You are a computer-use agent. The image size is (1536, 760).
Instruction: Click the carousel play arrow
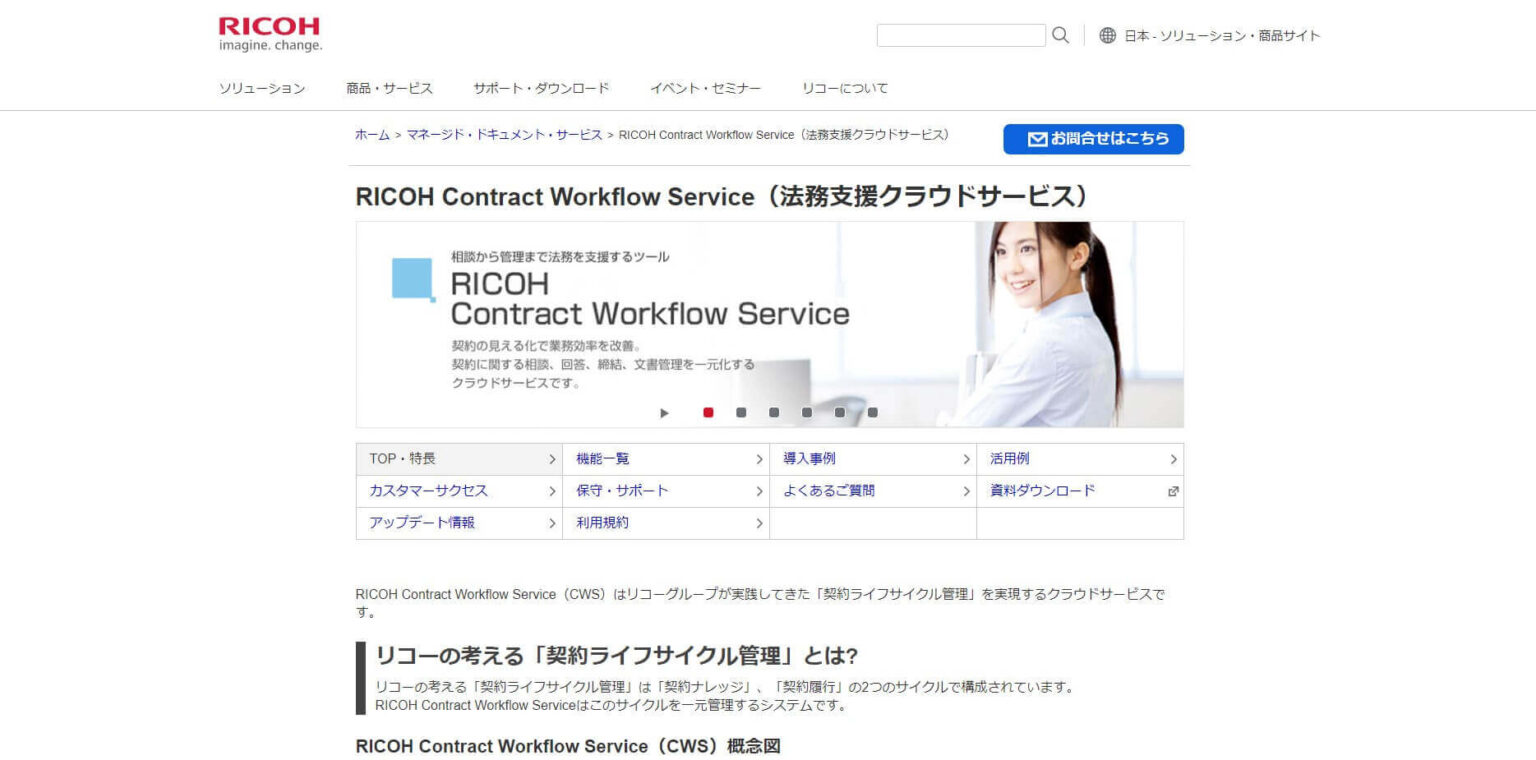click(663, 411)
